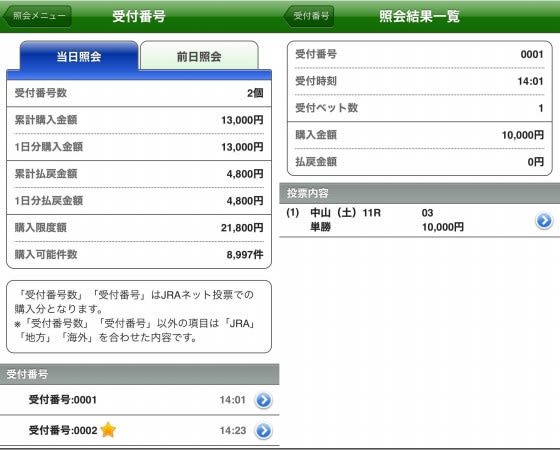Go back to 照会メニュー
The image size is (560, 450).
coord(37,16)
